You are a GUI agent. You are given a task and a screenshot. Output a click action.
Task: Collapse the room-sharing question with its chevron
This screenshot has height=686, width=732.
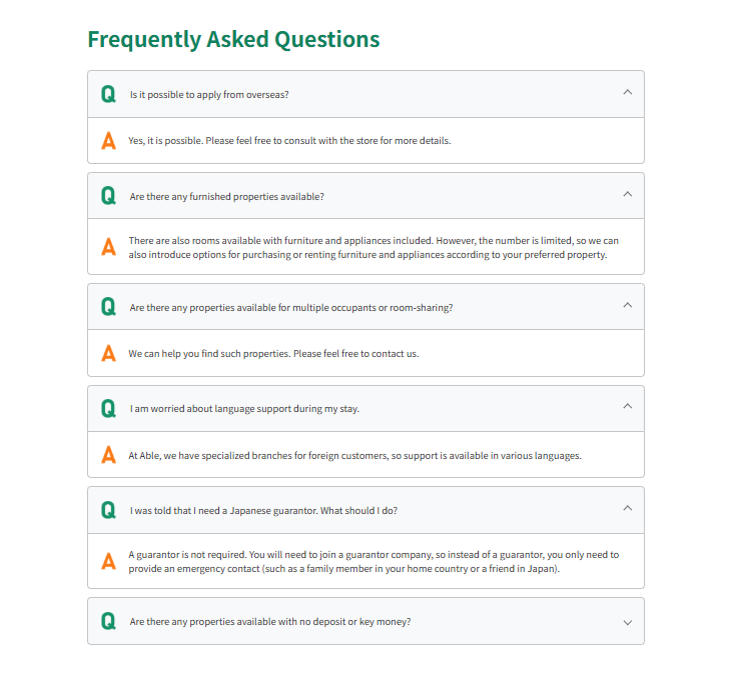click(627, 305)
